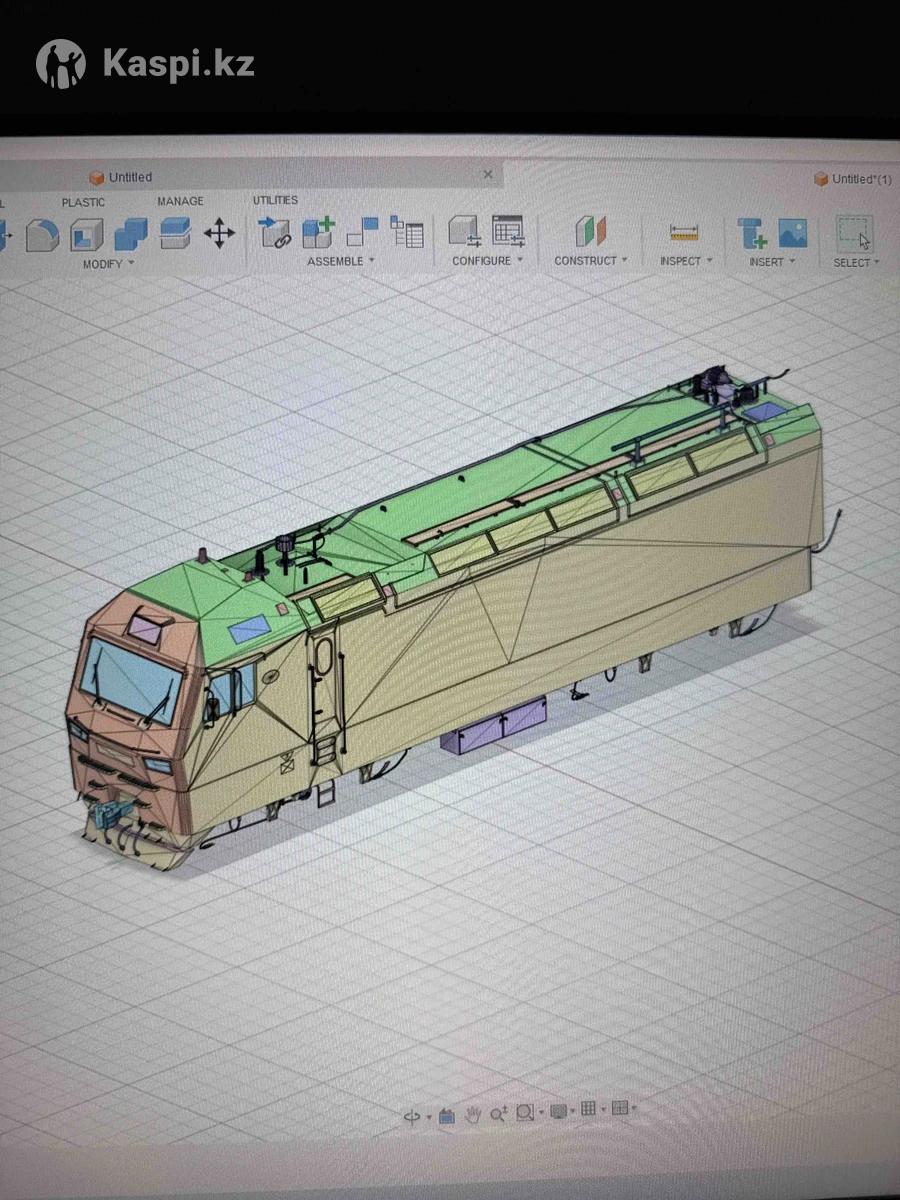Switch to the PLASTIC tab
Screen dimensions: 900x1200
coord(83,202)
